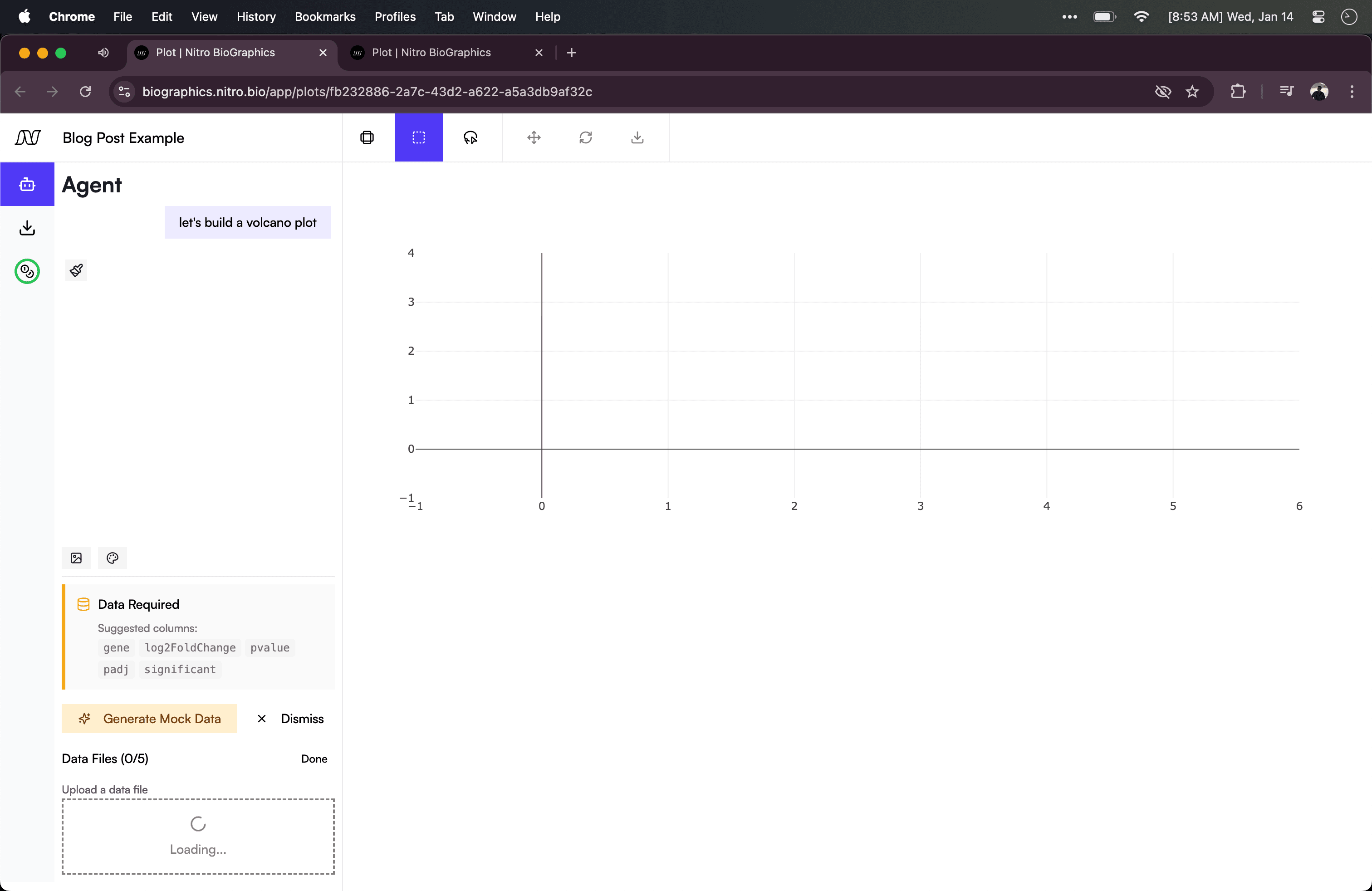The image size is (1372, 891).
Task: Refresh the plot view
Action: click(x=586, y=138)
